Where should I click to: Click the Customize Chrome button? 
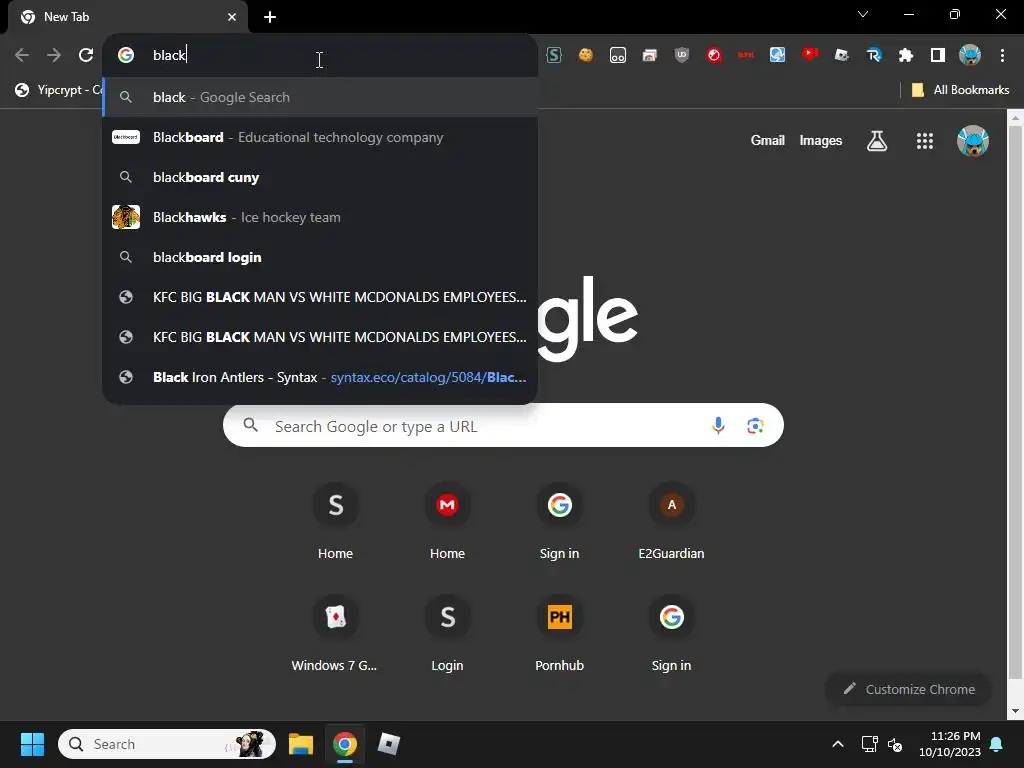click(909, 689)
